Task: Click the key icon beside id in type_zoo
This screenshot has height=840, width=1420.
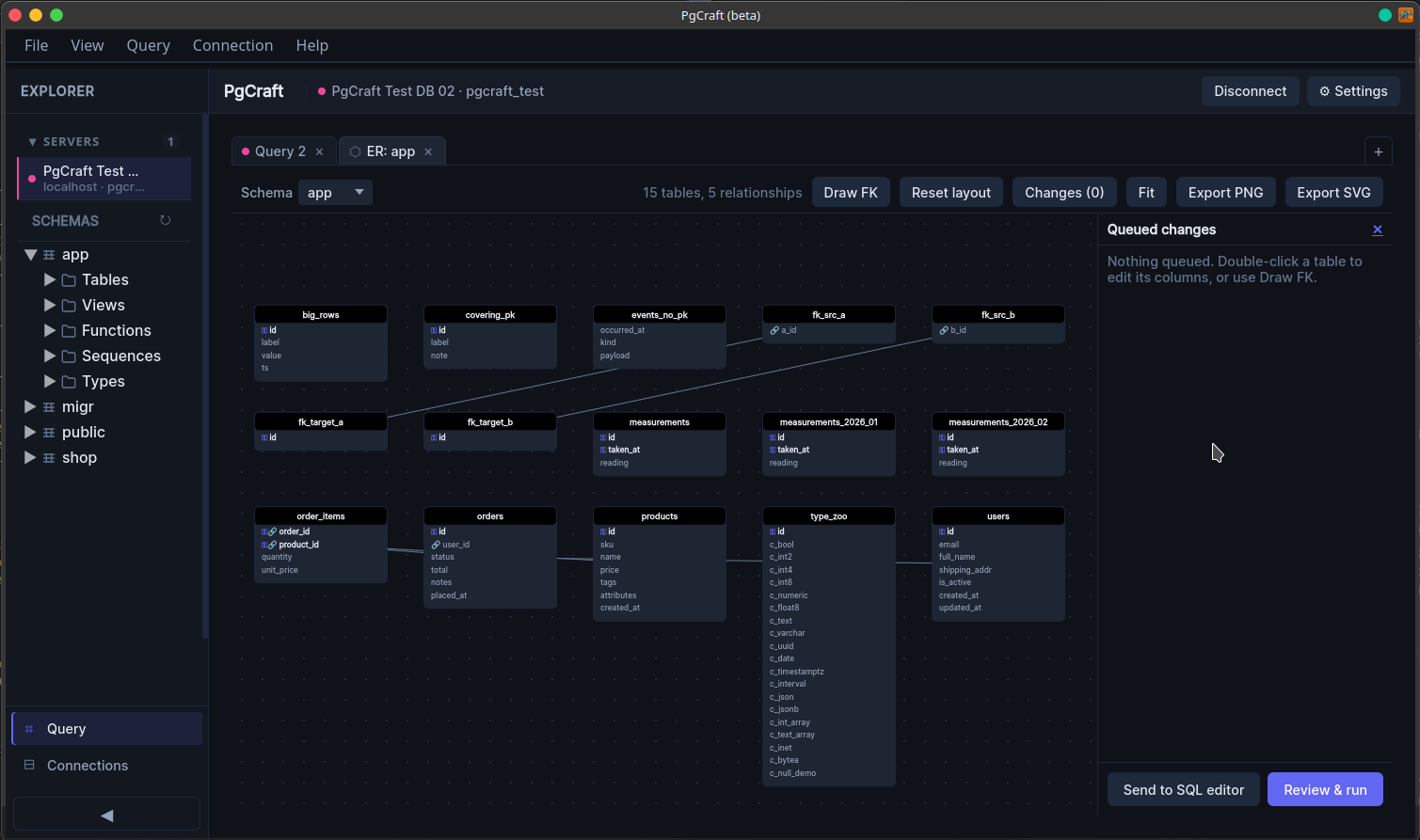Action: 773,531
